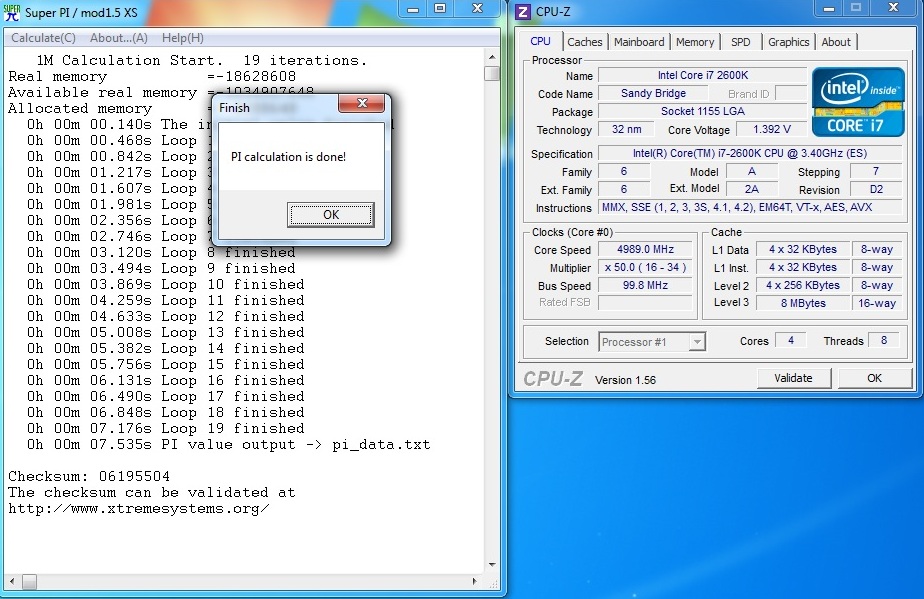Click the Technology value 32 nm

tap(626, 129)
